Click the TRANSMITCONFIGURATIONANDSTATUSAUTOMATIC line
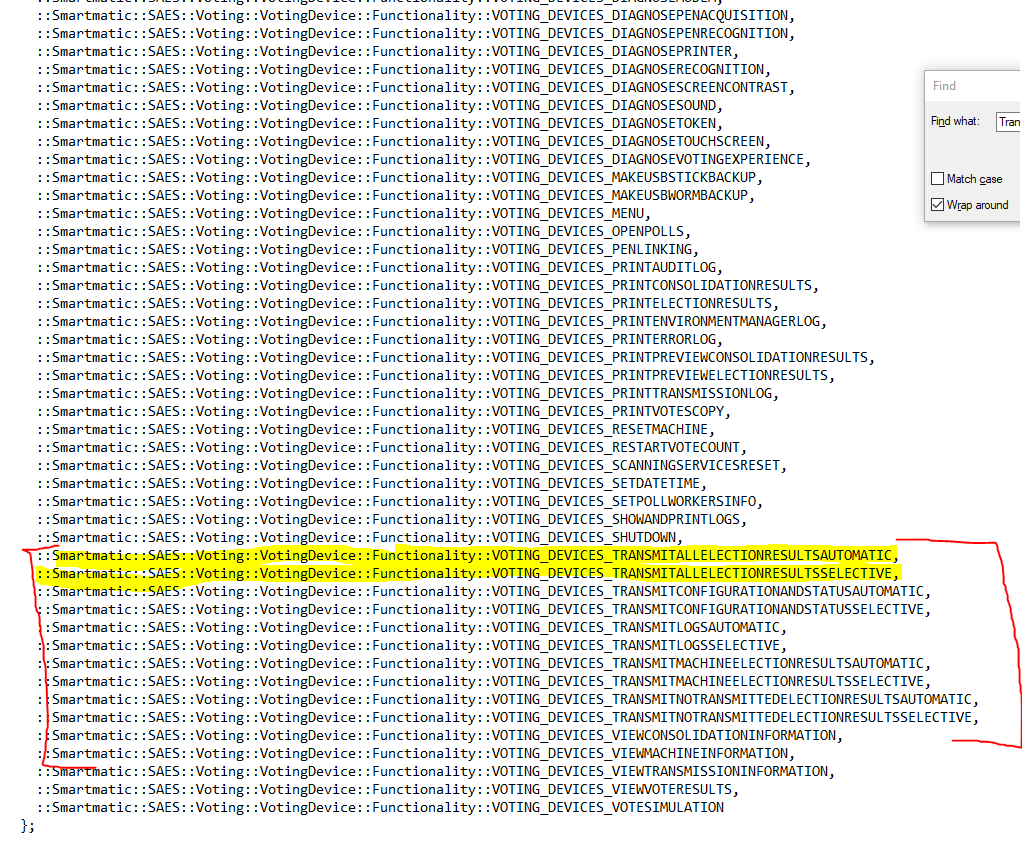This screenshot has width=1022, height=844. pyautogui.click(x=484, y=592)
